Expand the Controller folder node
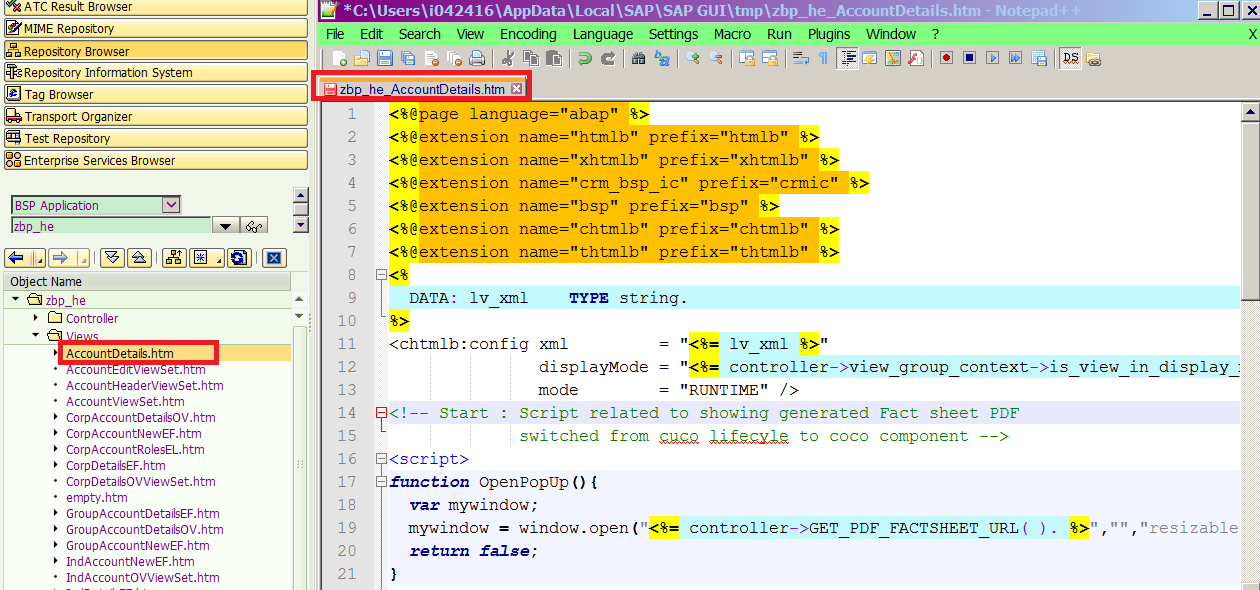Screen dimensions: 1260x590 (x=36, y=318)
